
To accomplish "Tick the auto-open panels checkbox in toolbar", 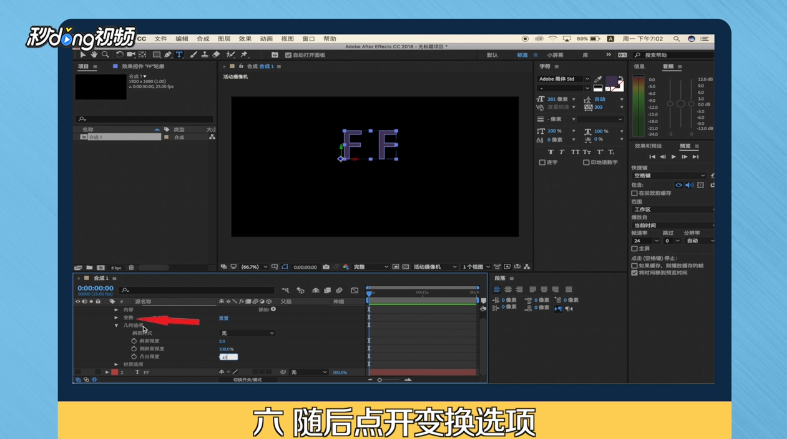I will coord(288,55).
